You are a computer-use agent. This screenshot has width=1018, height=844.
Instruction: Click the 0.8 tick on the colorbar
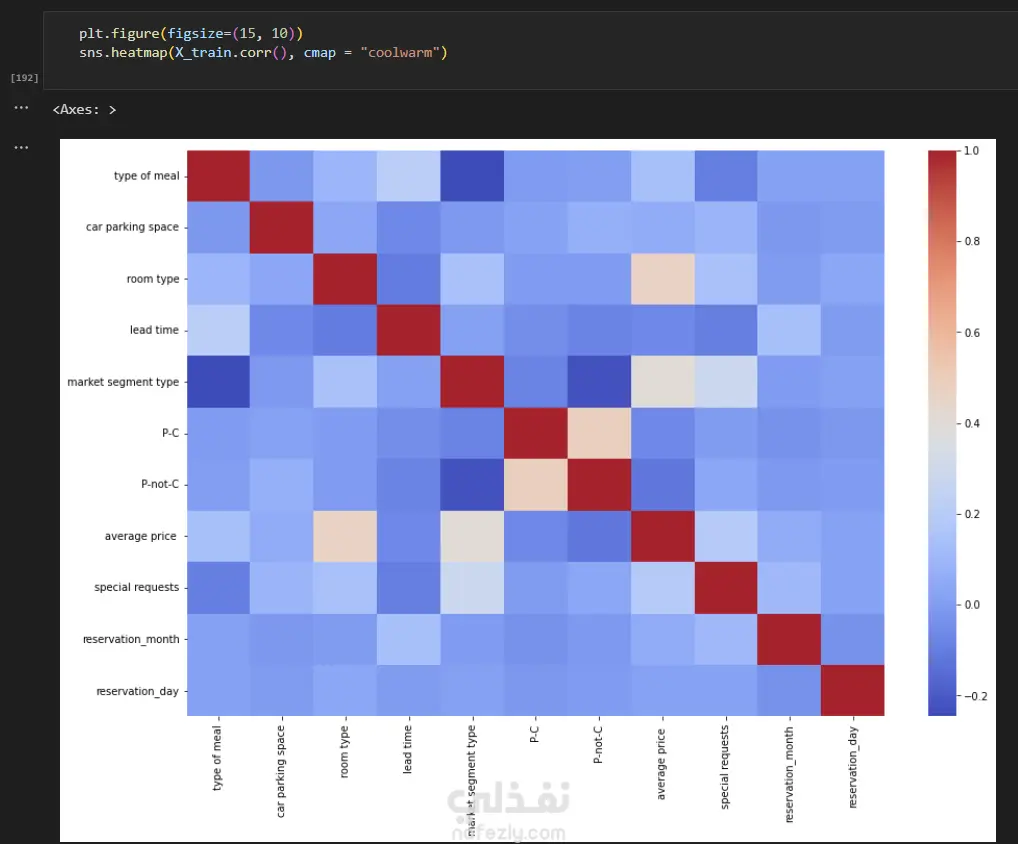tap(972, 242)
